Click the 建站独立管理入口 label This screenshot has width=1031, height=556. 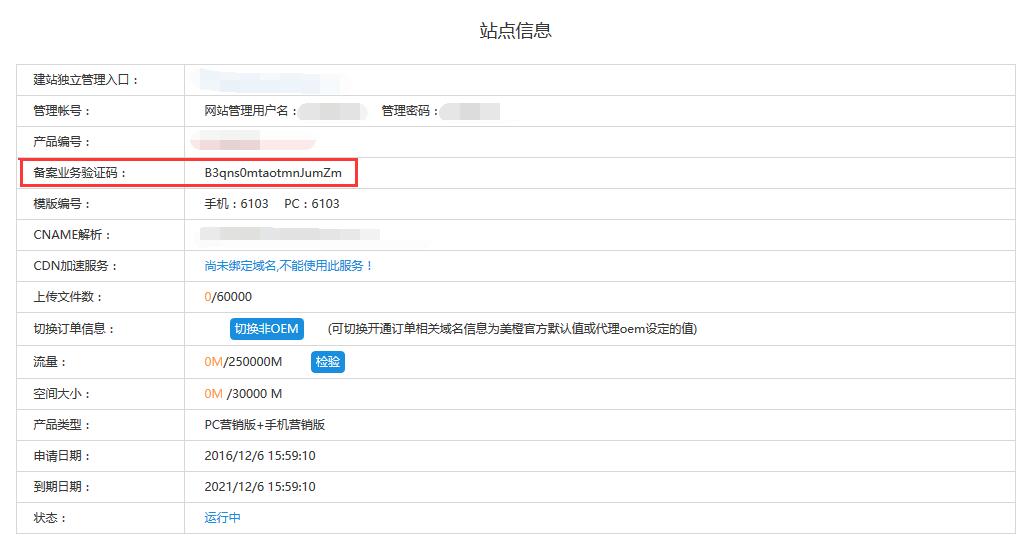pyautogui.click(x=86, y=80)
